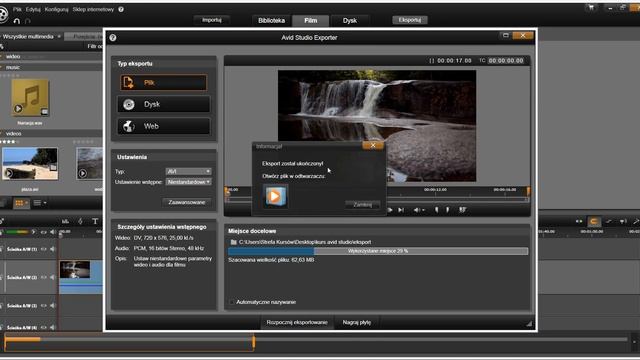
Task: Close the Informacja popup with X
Action: (373, 145)
